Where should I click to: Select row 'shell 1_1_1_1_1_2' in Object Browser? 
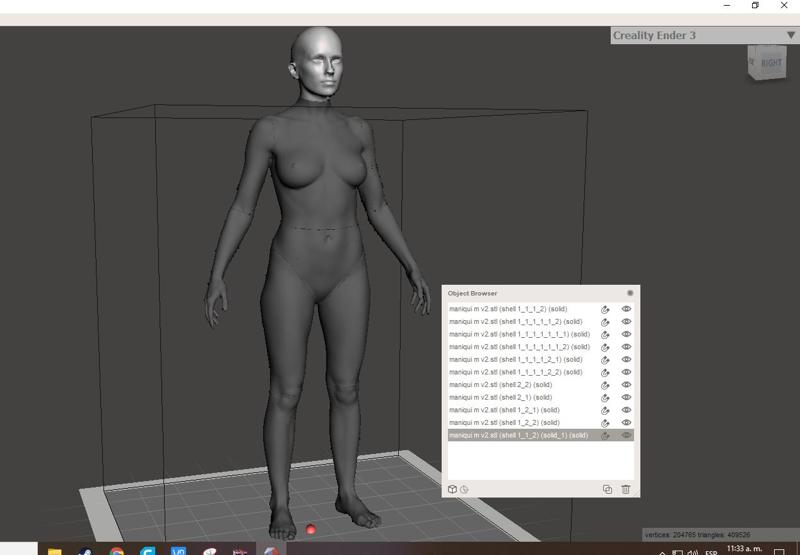point(541,322)
